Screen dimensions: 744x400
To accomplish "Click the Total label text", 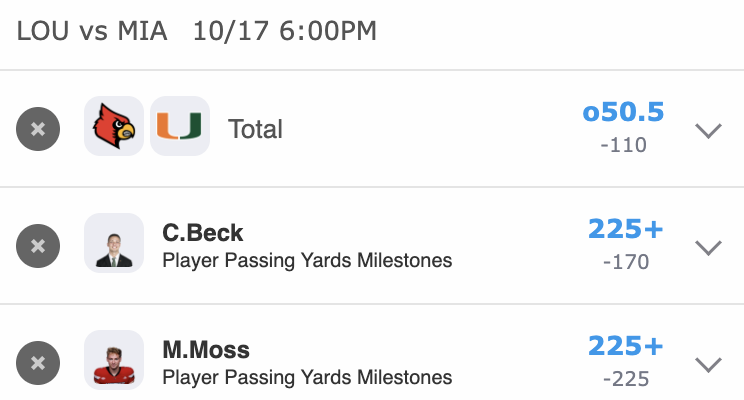I will (255, 129).
